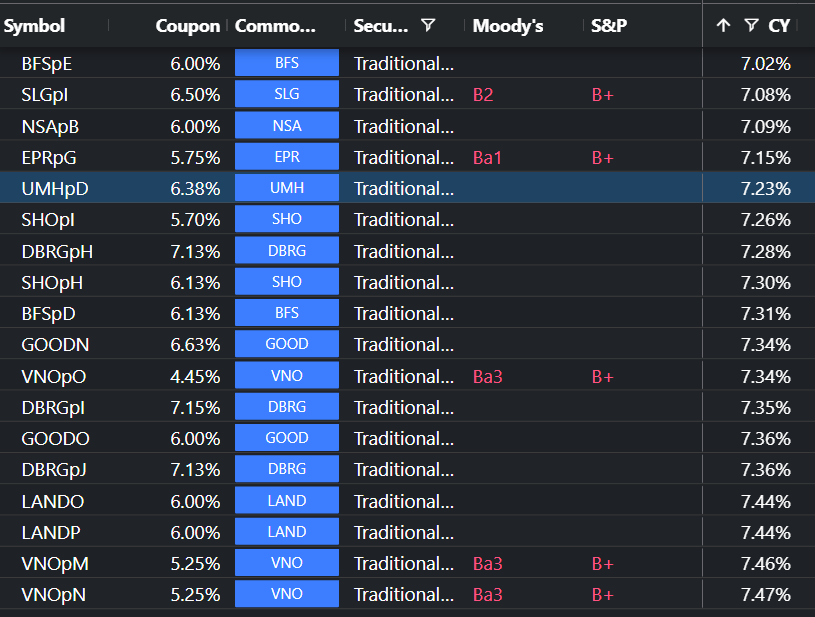
Task: Sort by the Coupon column header
Action: [187, 25]
